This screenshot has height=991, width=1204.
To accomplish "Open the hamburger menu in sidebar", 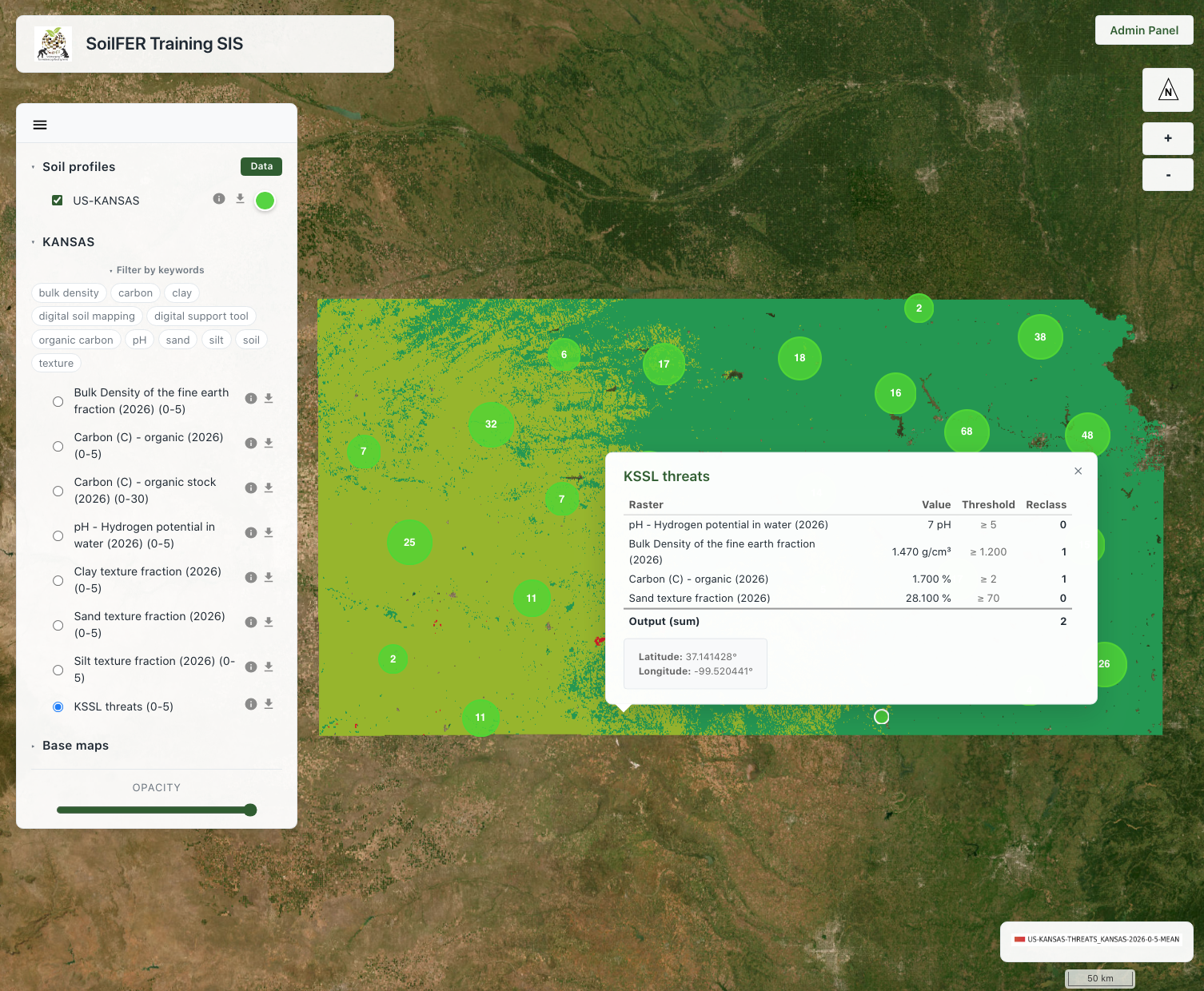I will pos(40,125).
